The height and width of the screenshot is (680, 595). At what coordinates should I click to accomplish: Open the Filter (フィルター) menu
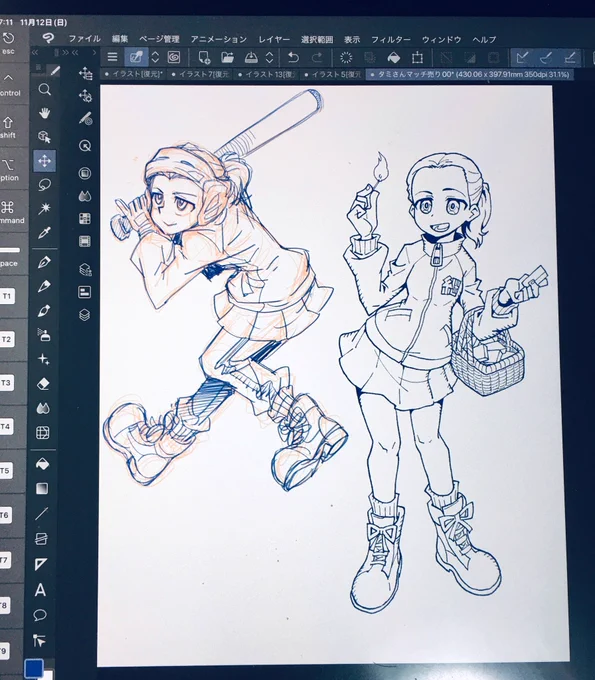(x=391, y=40)
